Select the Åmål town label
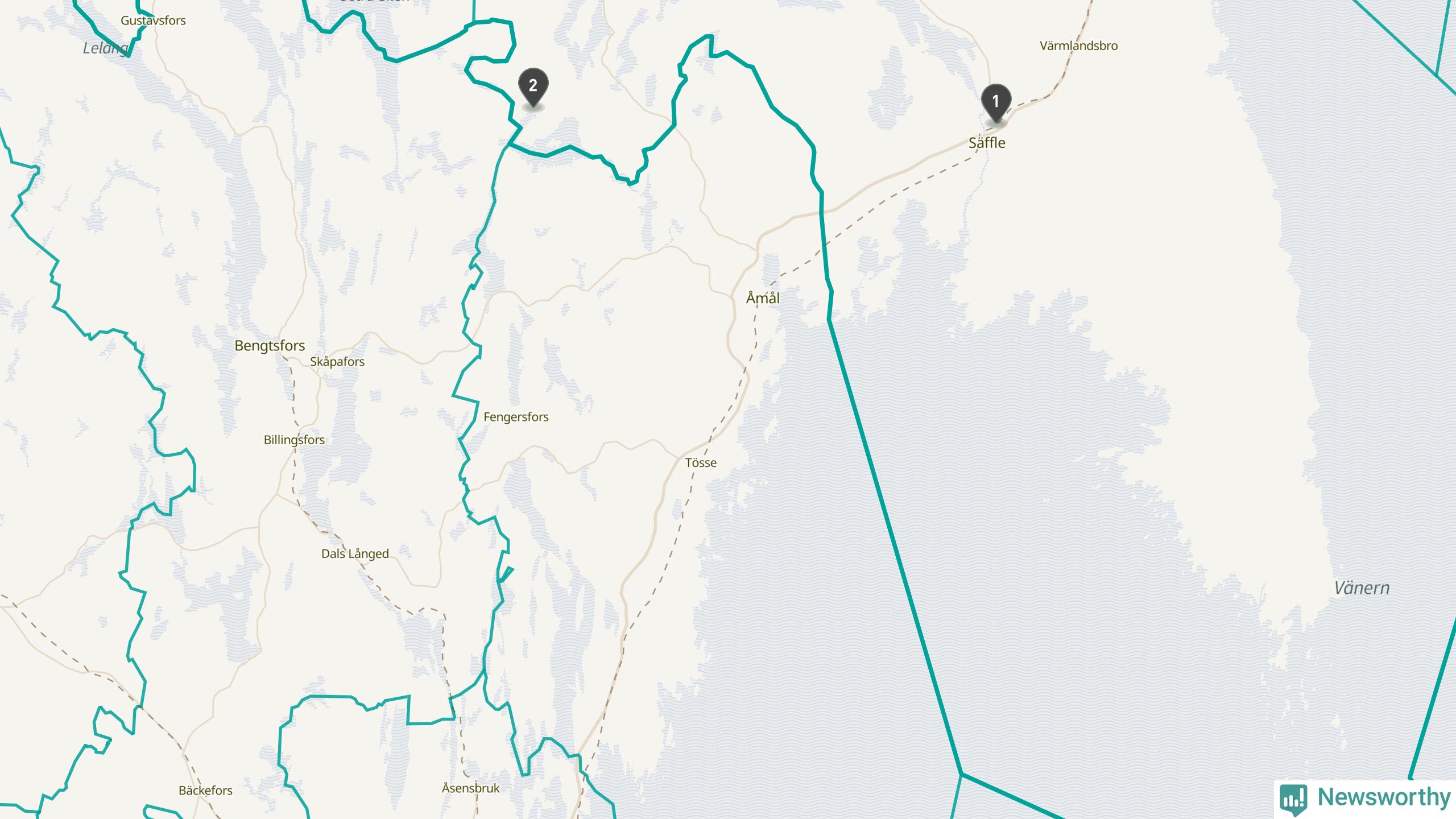This screenshot has width=1456, height=819. 763,298
